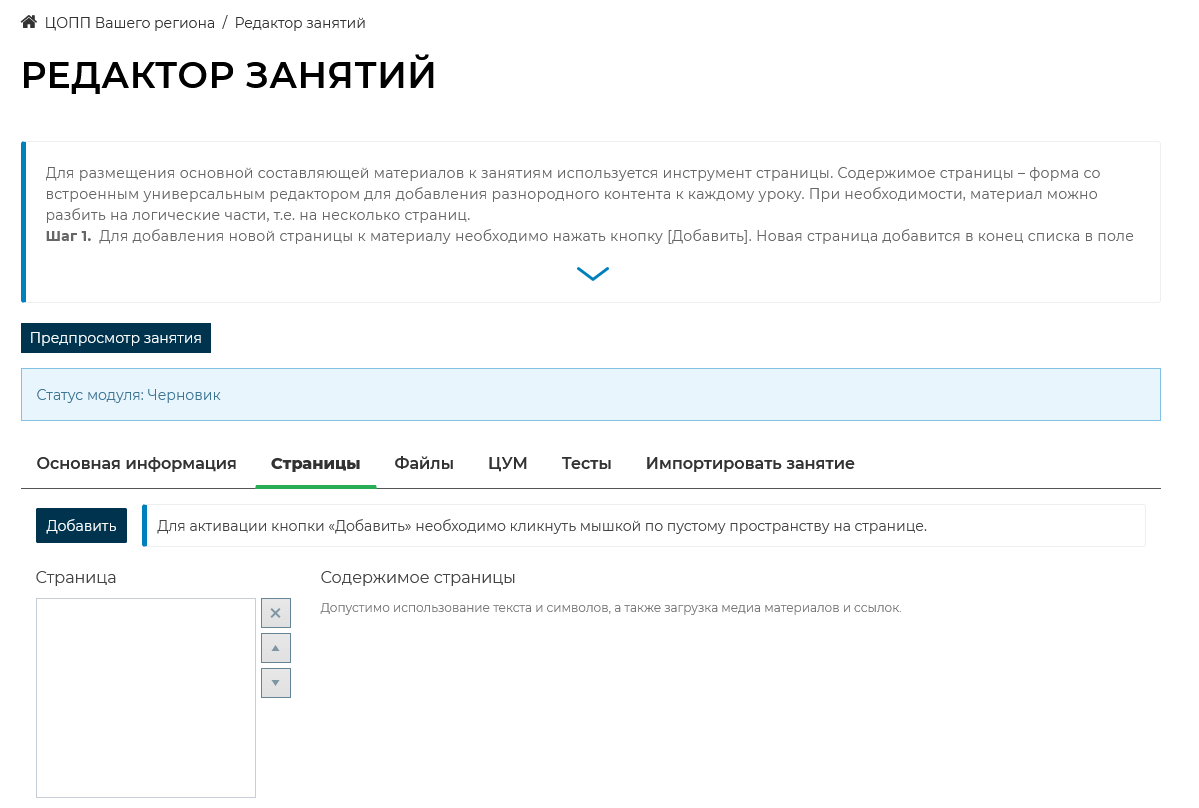Open the «Файлы» tab

(424, 464)
